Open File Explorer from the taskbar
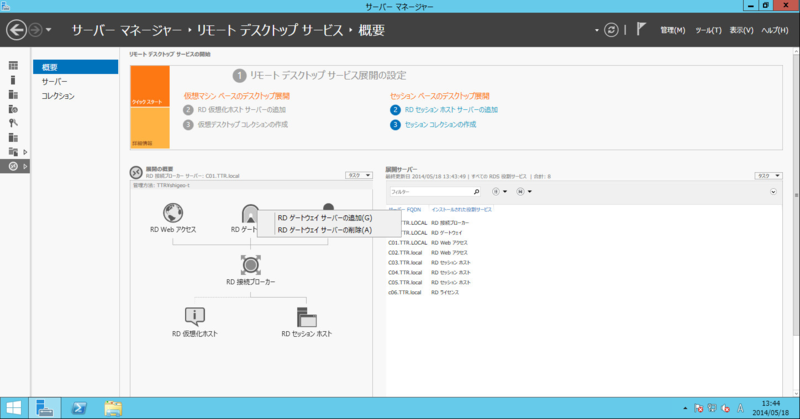The height and width of the screenshot is (419, 800). [x=113, y=408]
